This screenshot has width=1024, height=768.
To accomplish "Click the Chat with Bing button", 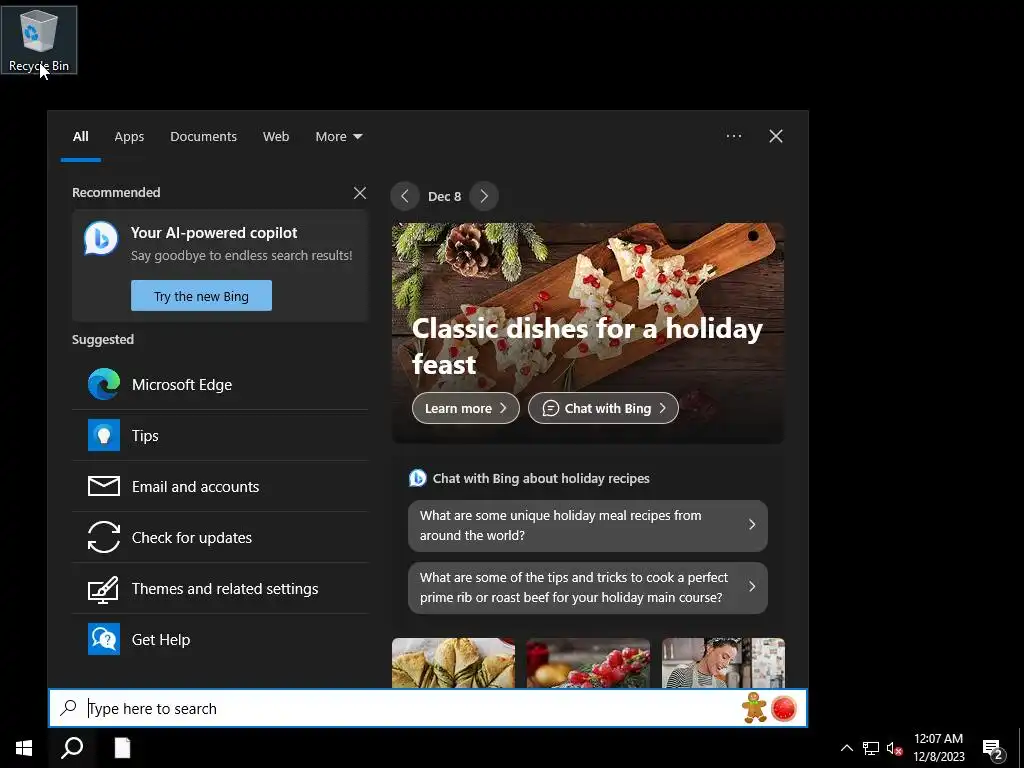I will coord(603,408).
